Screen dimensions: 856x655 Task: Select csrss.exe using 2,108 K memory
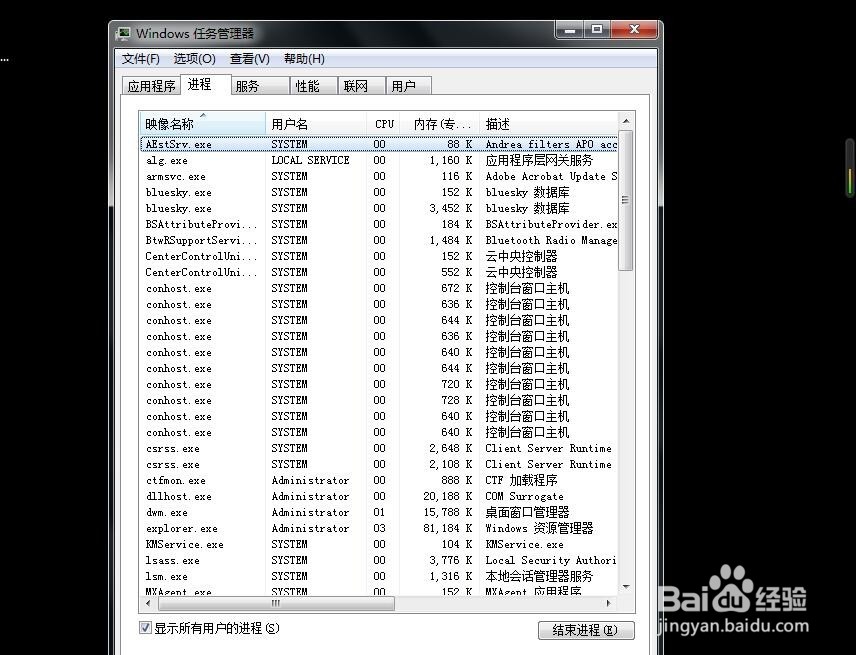379,465
